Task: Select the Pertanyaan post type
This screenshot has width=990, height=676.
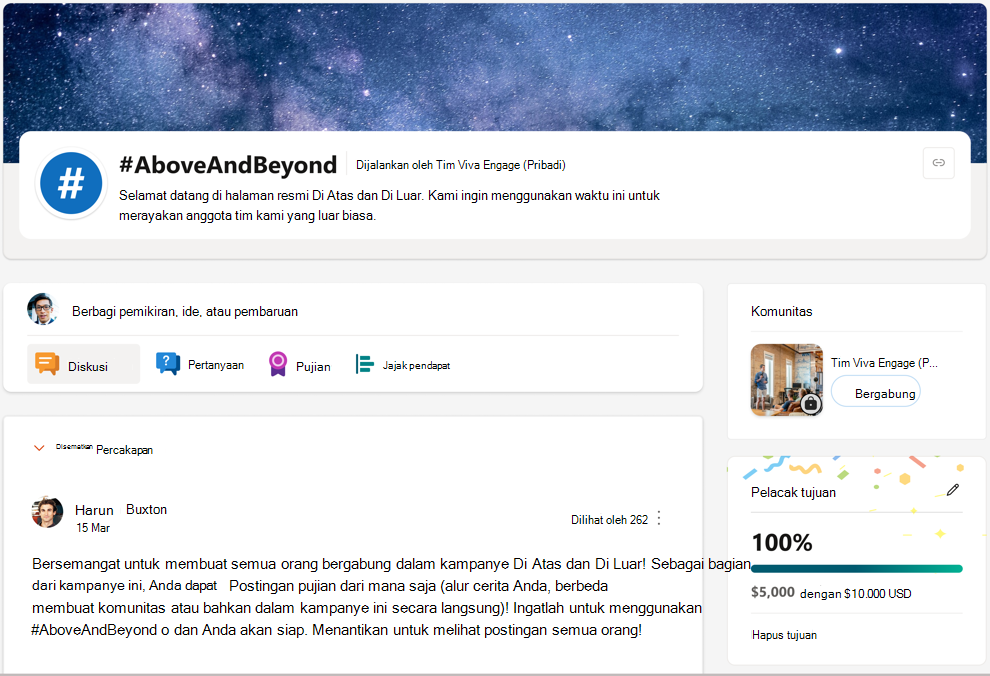Action: click(x=200, y=364)
